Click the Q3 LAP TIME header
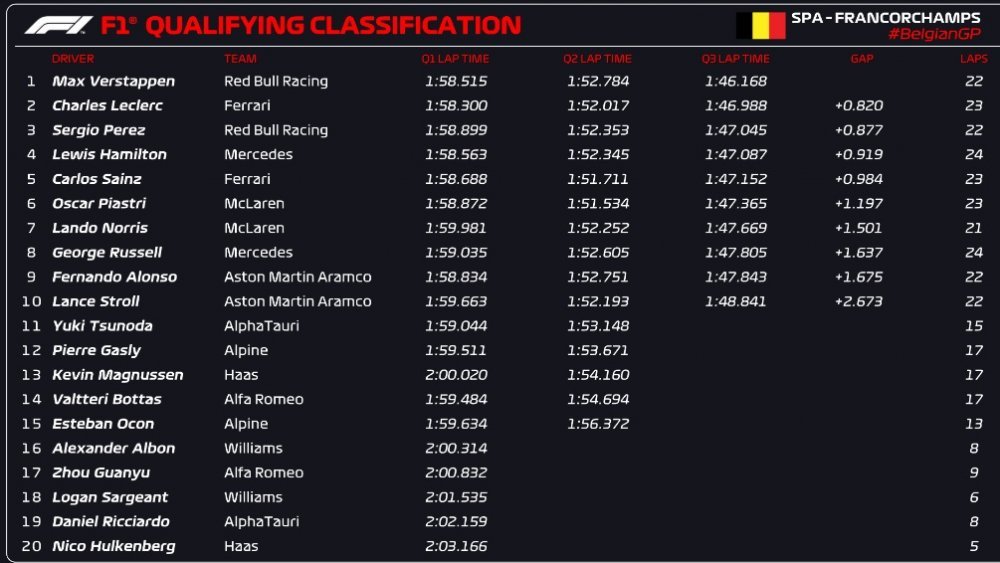1000x563 pixels. tap(735, 59)
